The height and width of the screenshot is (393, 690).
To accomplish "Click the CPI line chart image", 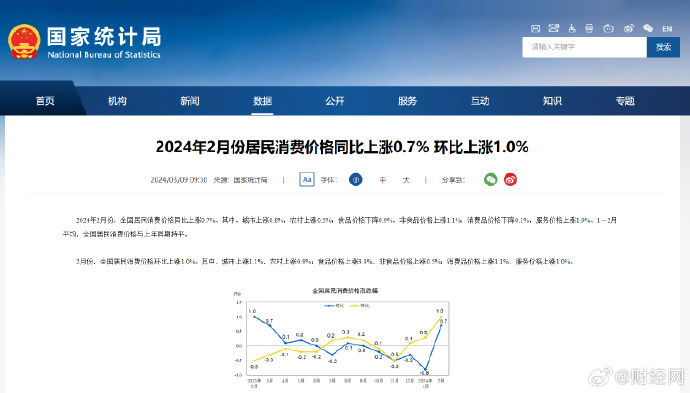I will click(342, 337).
